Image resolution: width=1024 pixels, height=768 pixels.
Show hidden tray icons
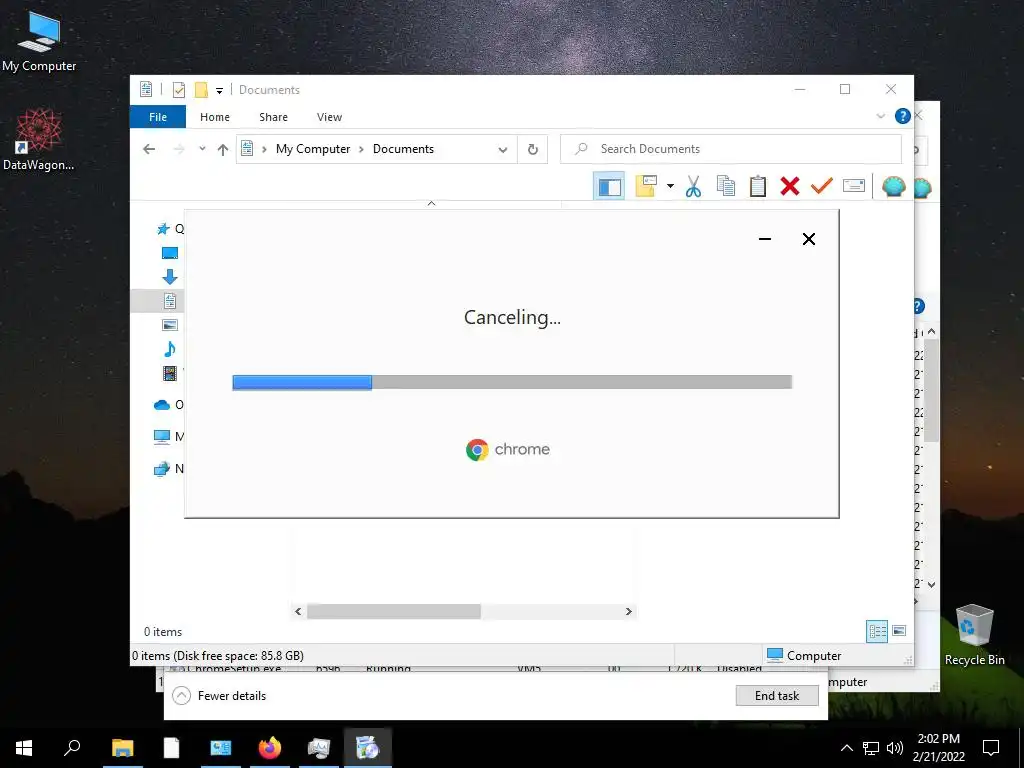coord(846,748)
